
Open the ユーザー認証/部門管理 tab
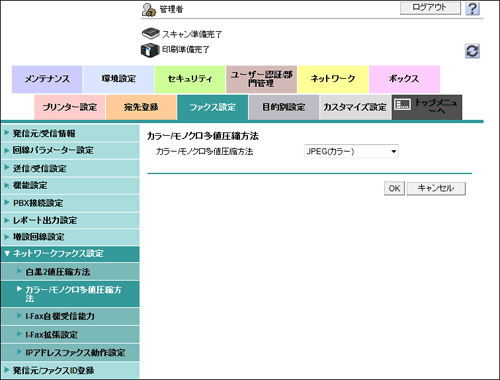pyautogui.click(x=261, y=79)
